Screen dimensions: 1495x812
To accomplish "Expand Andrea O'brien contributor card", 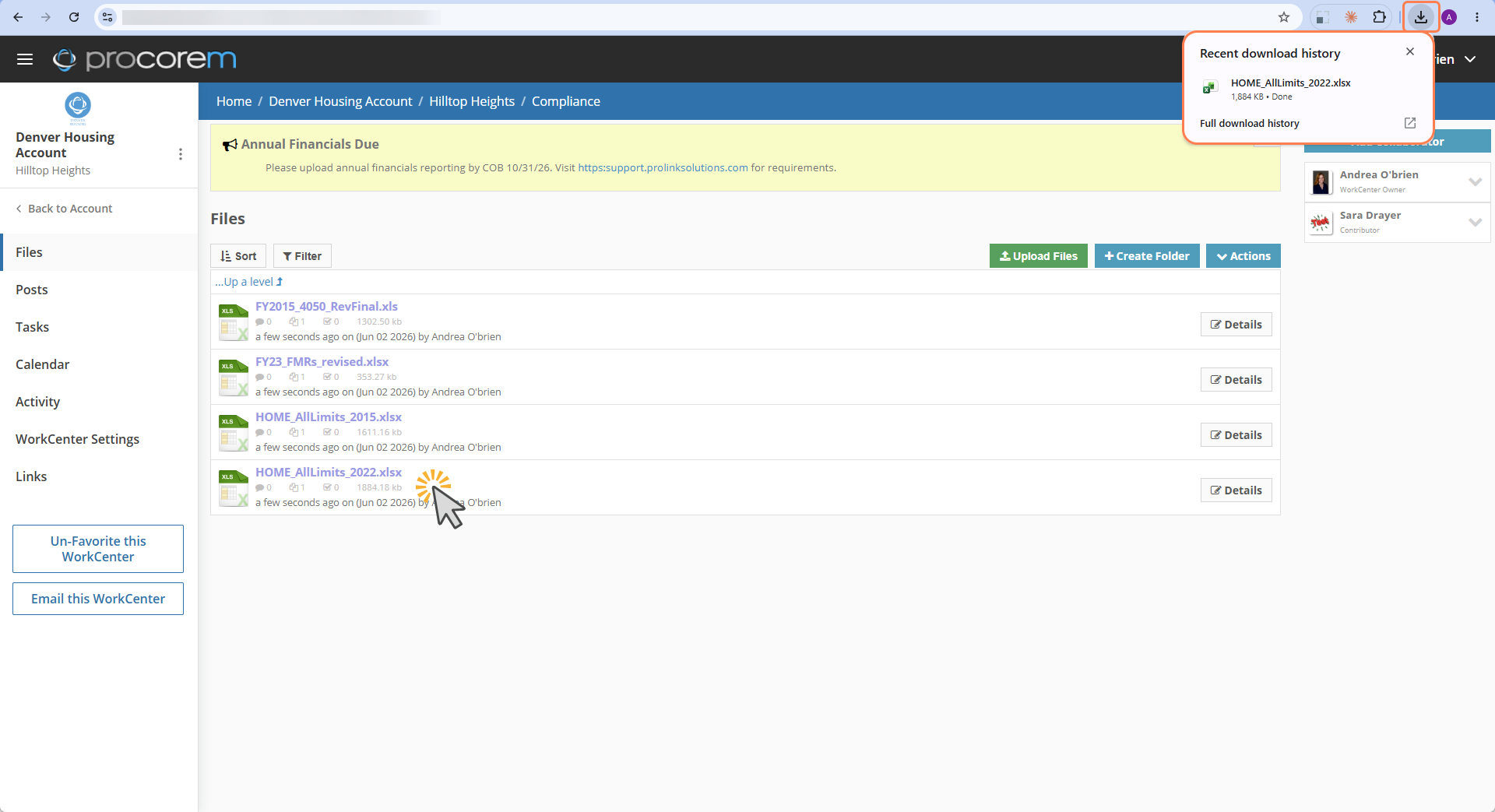I will pos(1475,181).
